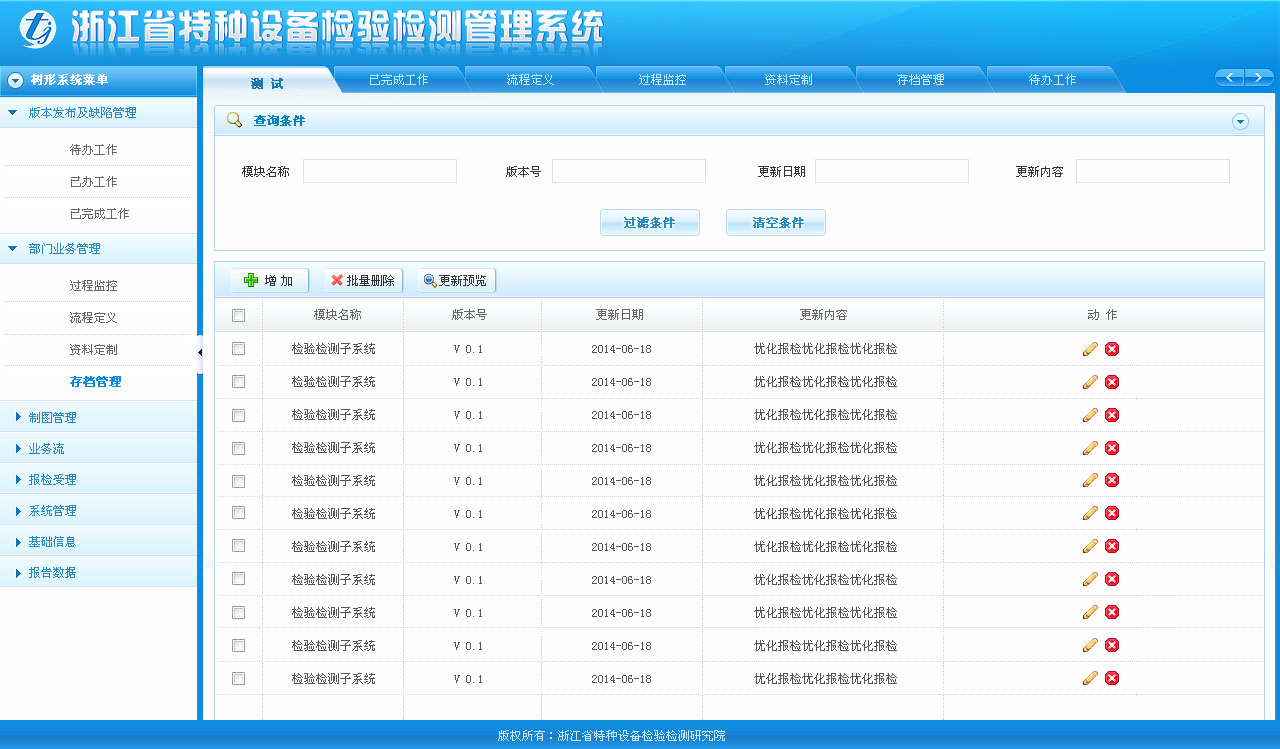Focus the 更新日期 input field
Image resolution: width=1280 pixels, height=749 pixels.
892,171
